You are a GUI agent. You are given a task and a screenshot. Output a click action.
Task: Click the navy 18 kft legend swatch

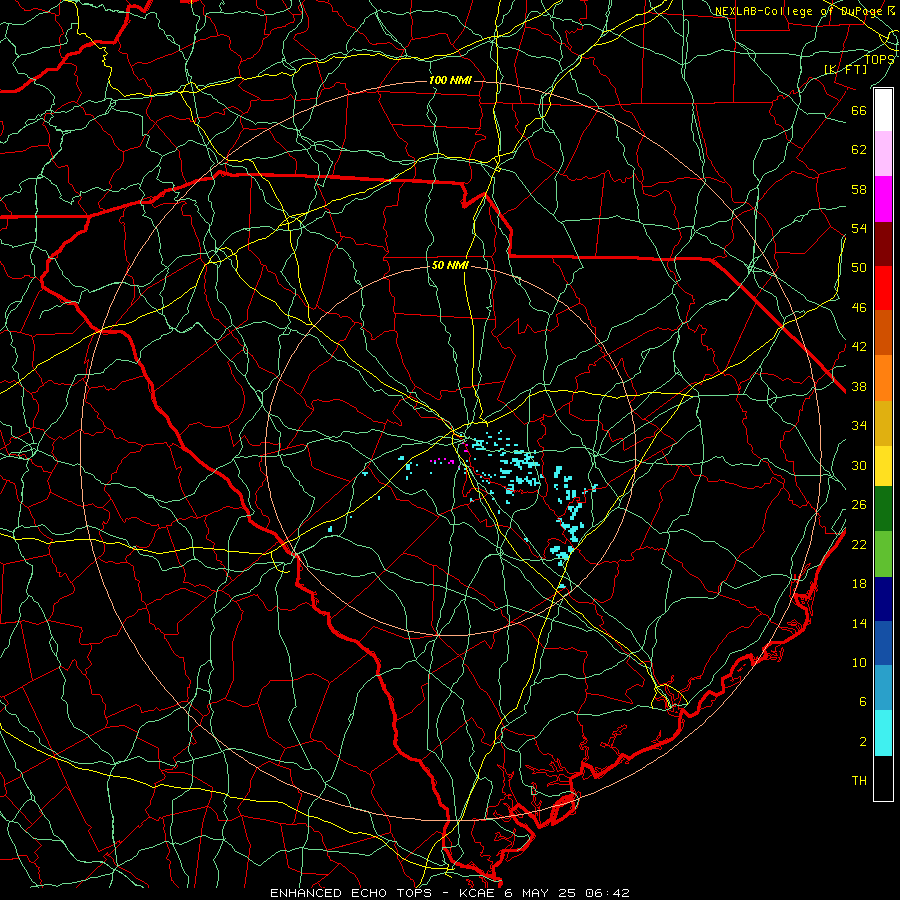(883, 599)
